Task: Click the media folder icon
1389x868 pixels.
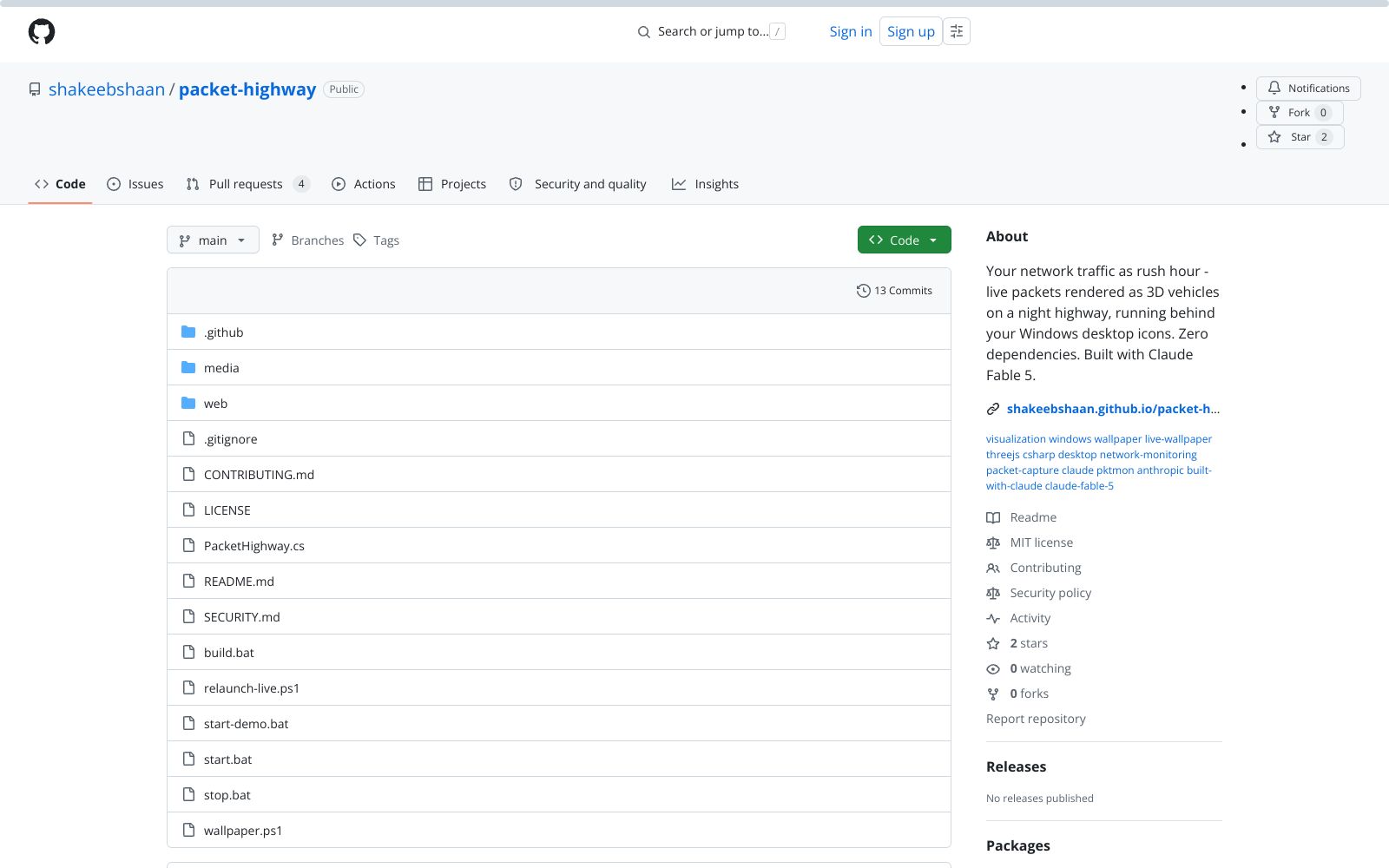Action: click(188, 367)
